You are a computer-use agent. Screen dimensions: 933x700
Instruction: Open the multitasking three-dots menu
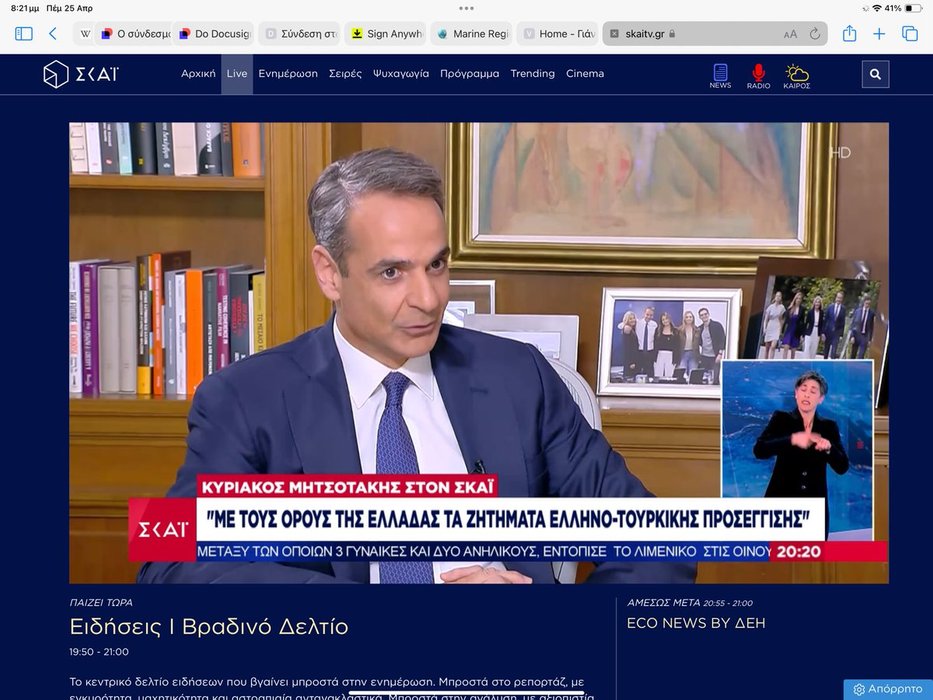466,8
